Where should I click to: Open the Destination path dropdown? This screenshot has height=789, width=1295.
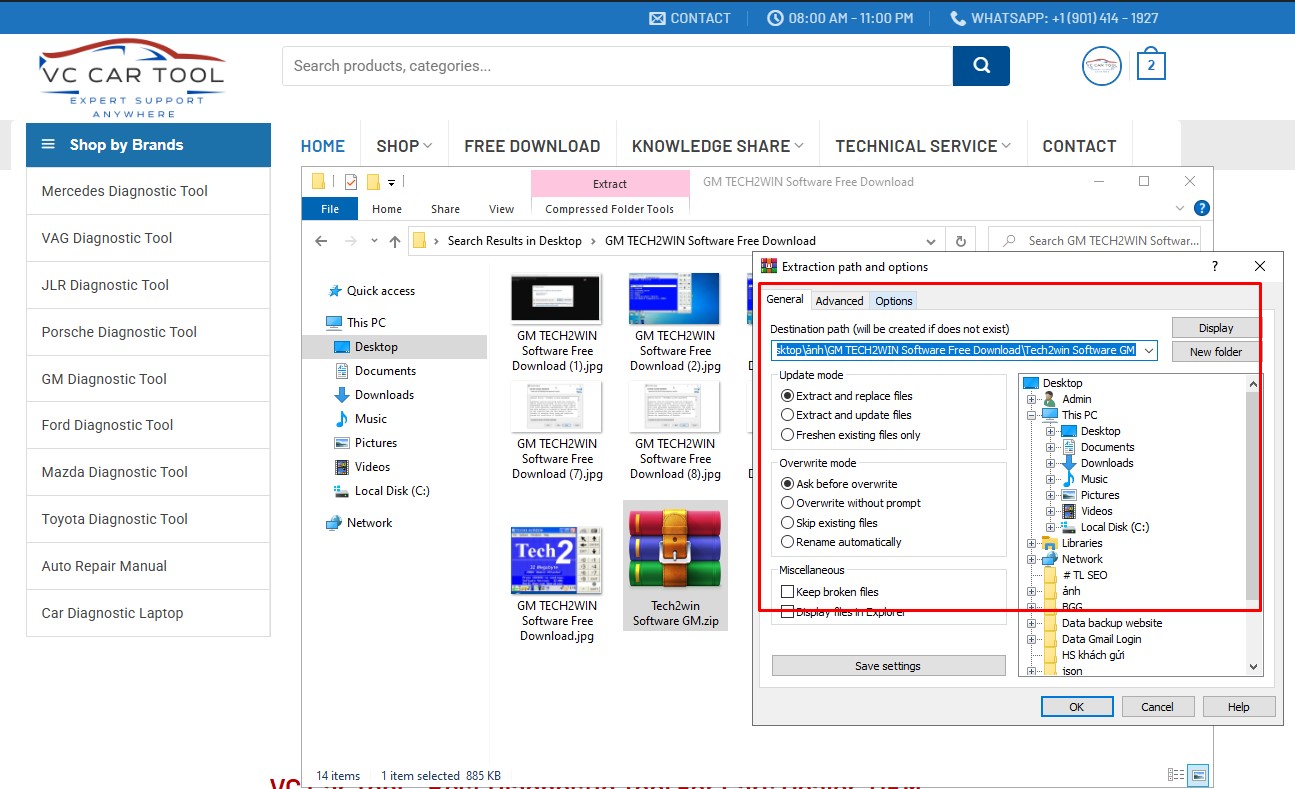coord(1149,350)
